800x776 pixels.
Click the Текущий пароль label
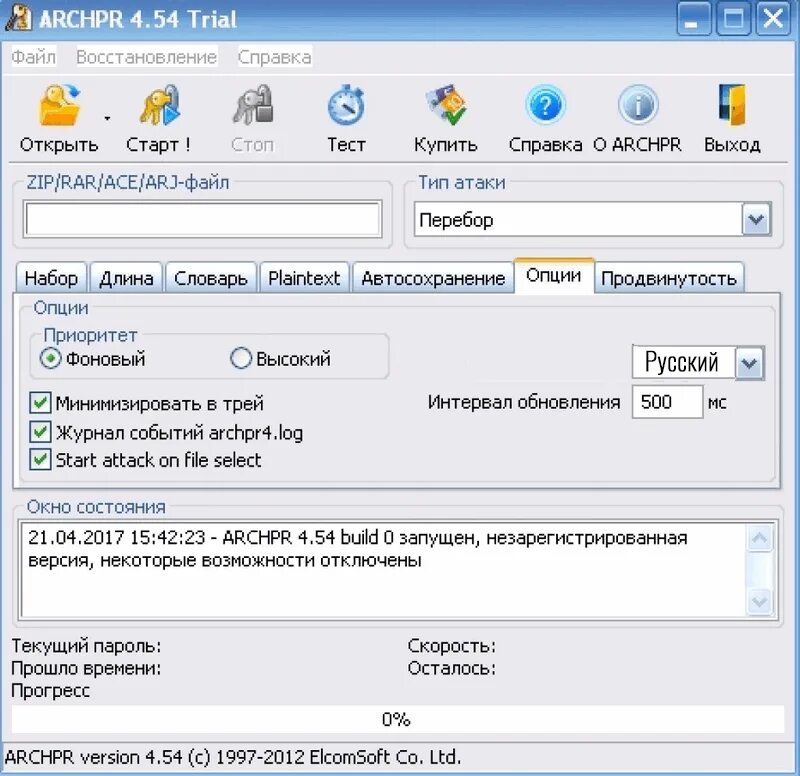pyautogui.click(x=86, y=646)
